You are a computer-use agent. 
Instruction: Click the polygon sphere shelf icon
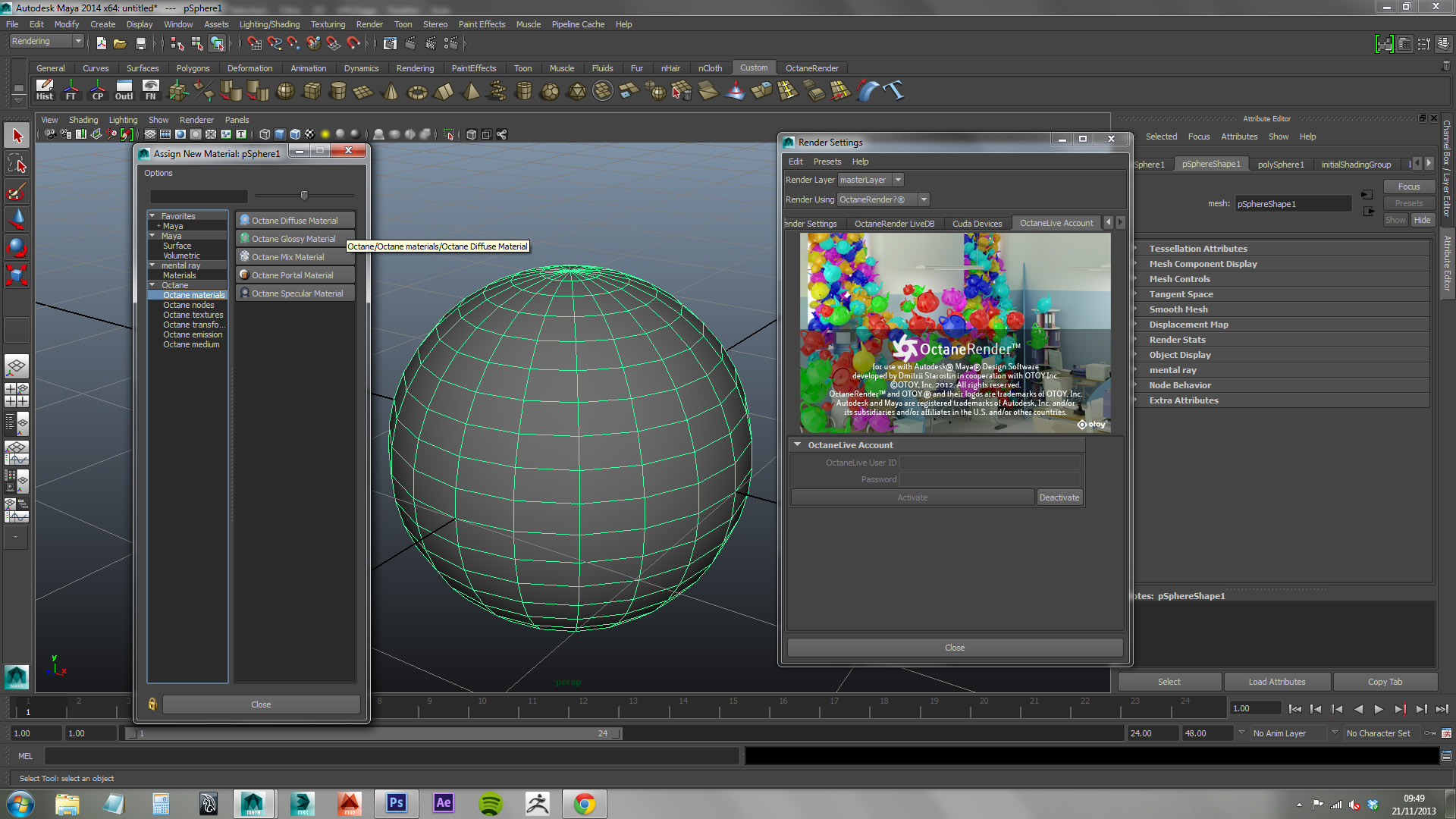[285, 91]
